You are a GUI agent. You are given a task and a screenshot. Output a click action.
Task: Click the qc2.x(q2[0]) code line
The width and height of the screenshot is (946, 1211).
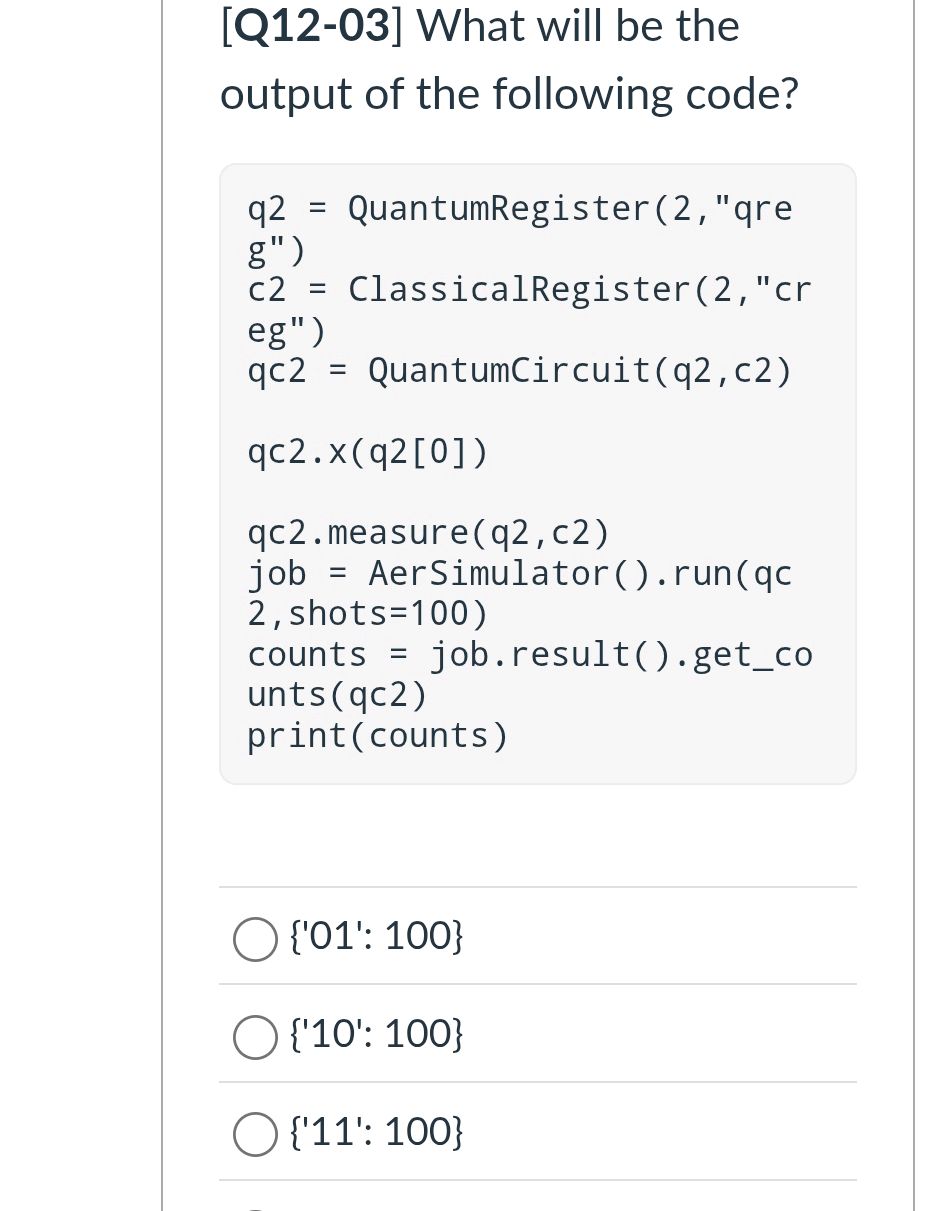366,451
